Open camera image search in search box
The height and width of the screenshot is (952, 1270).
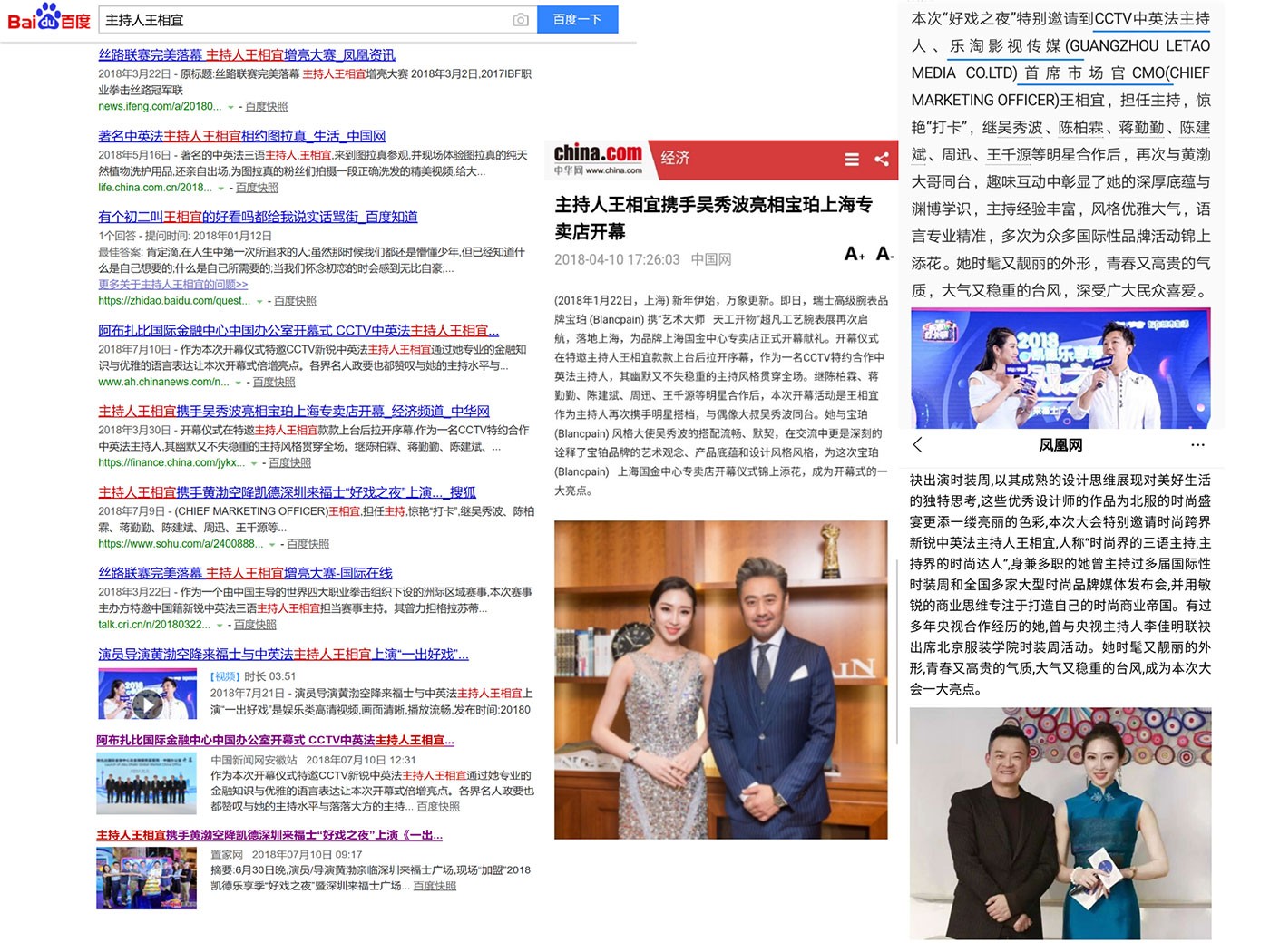point(521,20)
